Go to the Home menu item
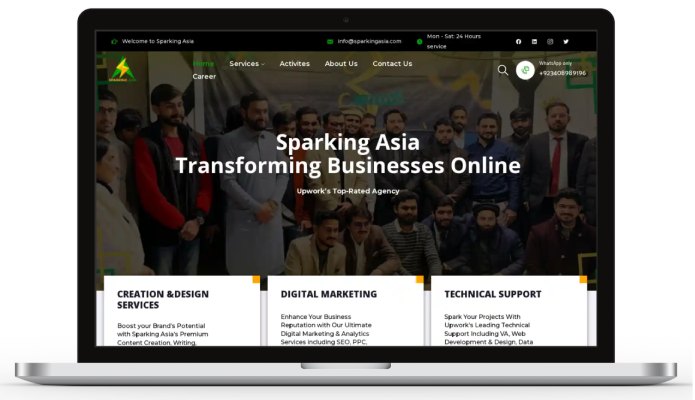 tap(203, 64)
